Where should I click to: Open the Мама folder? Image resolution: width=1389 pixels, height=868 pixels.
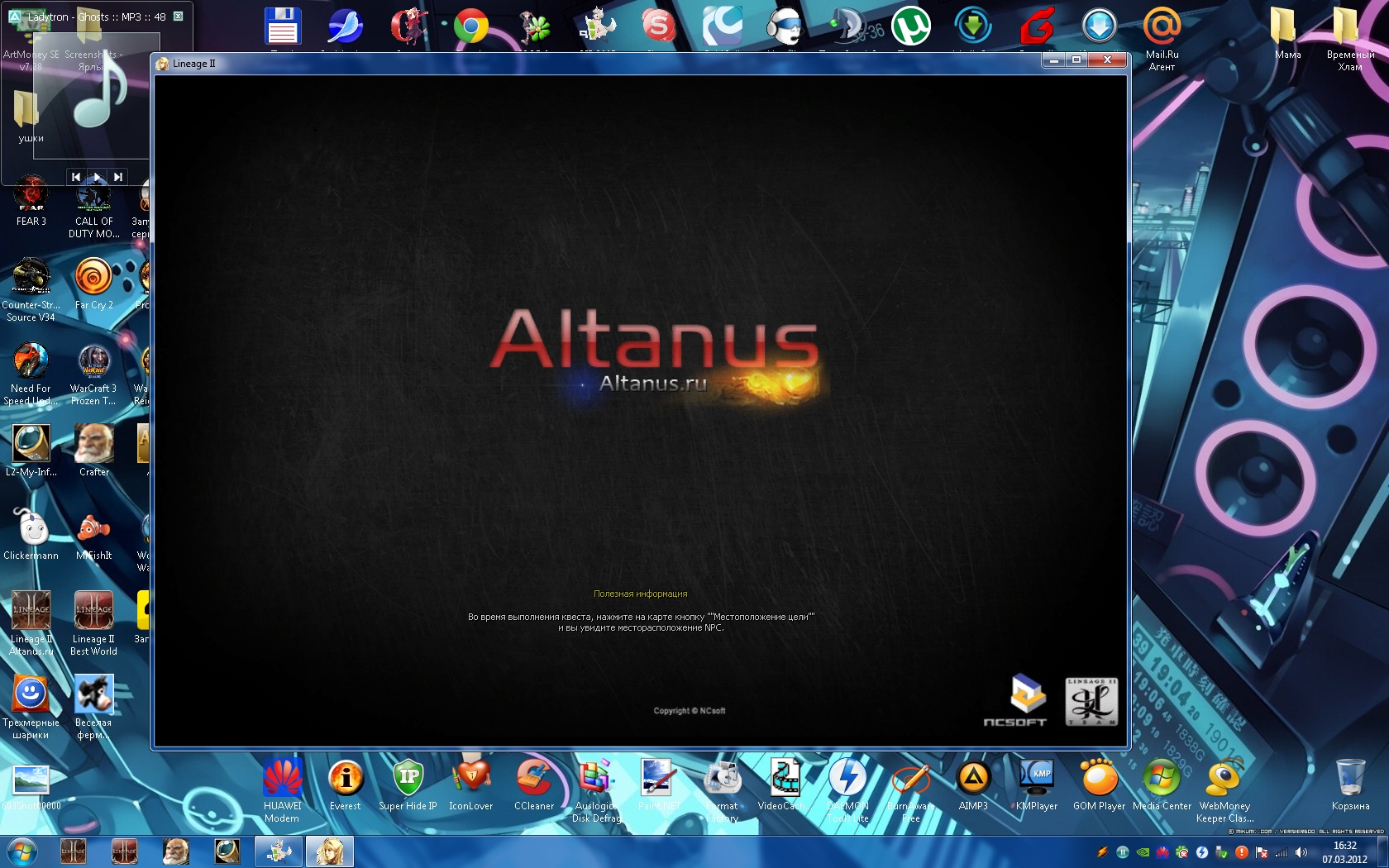tap(1287, 33)
